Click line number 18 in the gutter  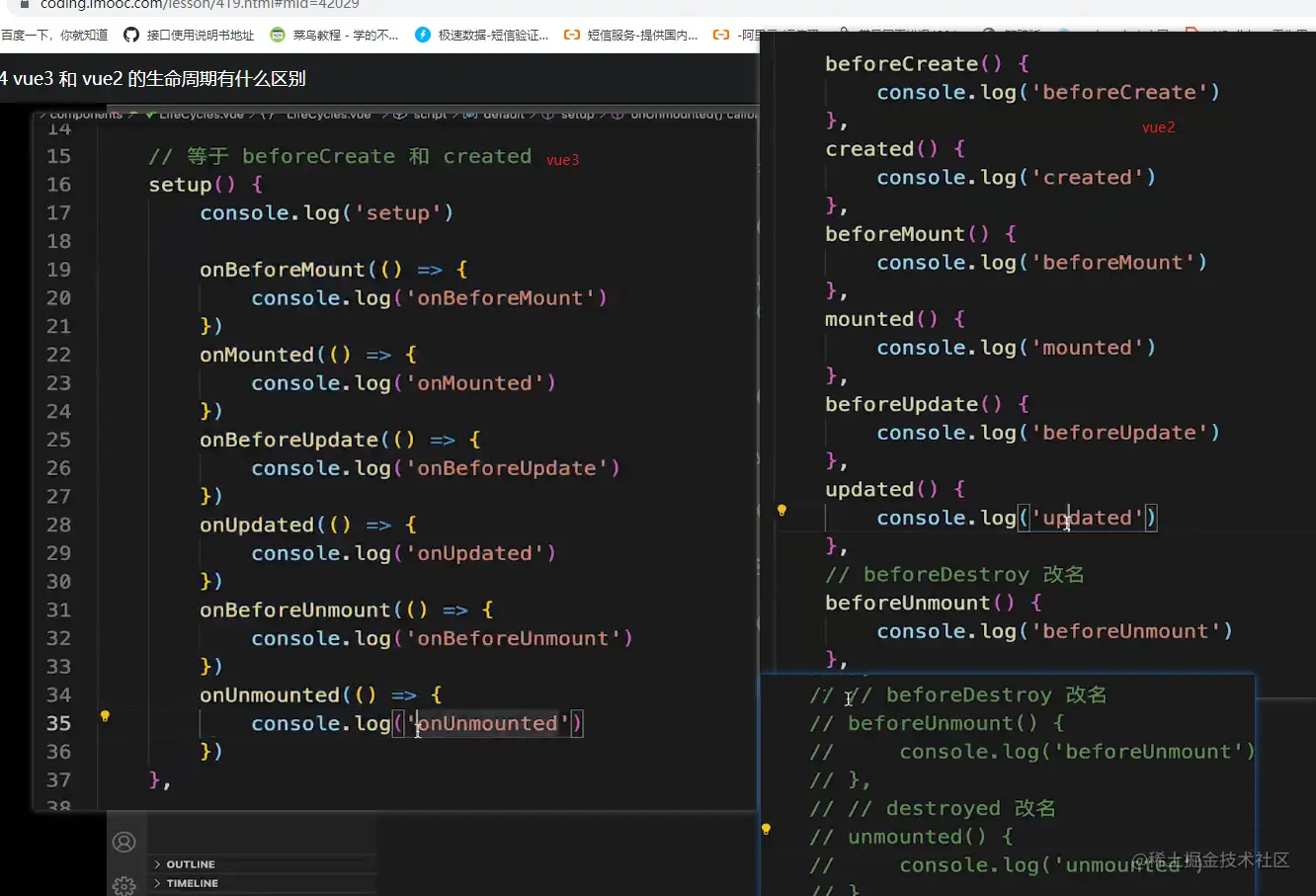58,241
